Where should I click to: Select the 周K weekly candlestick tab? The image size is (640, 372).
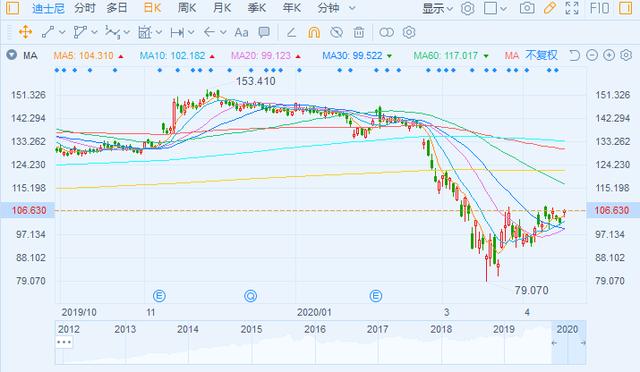point(187,8)
